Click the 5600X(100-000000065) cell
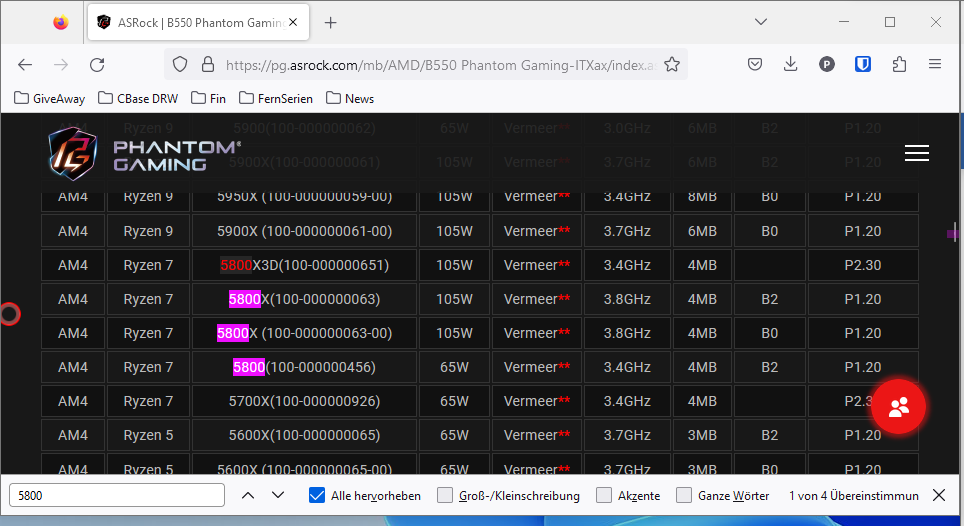 click(x=304, y=435)
